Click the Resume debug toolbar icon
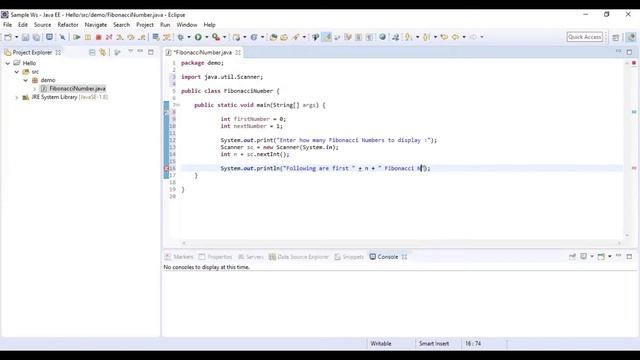Viewport: 640px width, 360px height. coord(76,37)
